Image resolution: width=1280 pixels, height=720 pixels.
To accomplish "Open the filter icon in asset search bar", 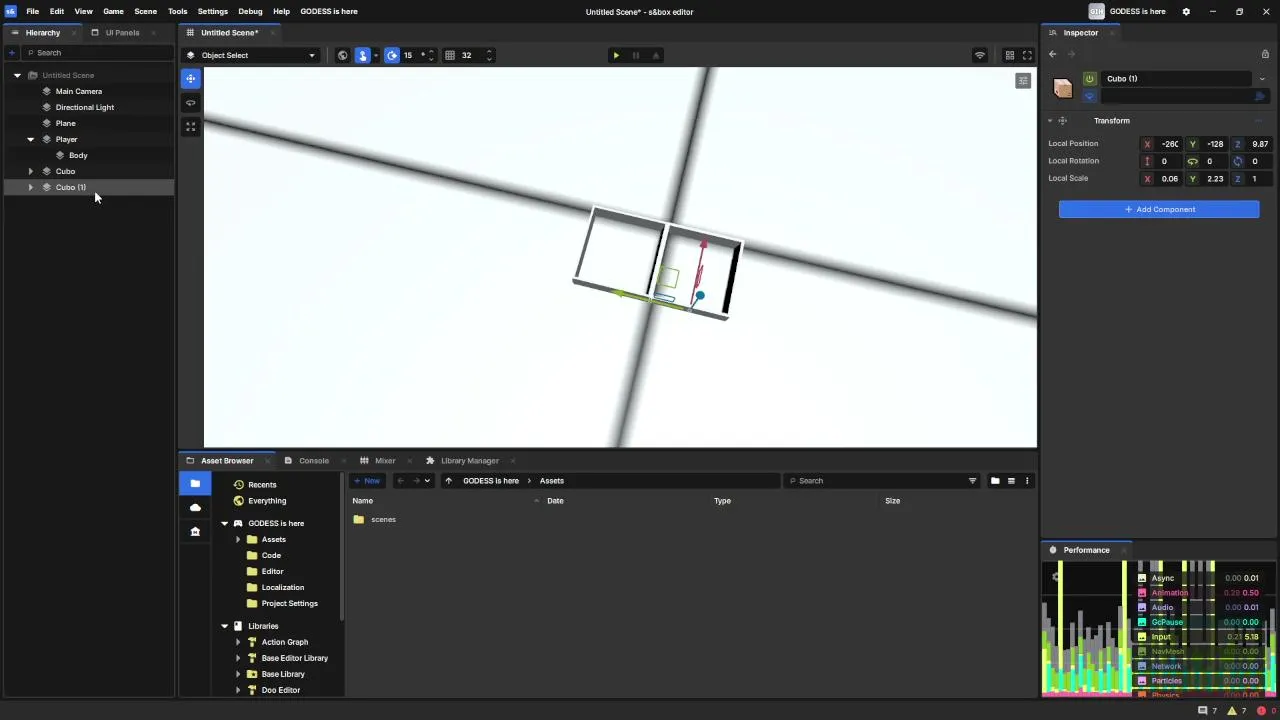I will click(x=972, y=481).
